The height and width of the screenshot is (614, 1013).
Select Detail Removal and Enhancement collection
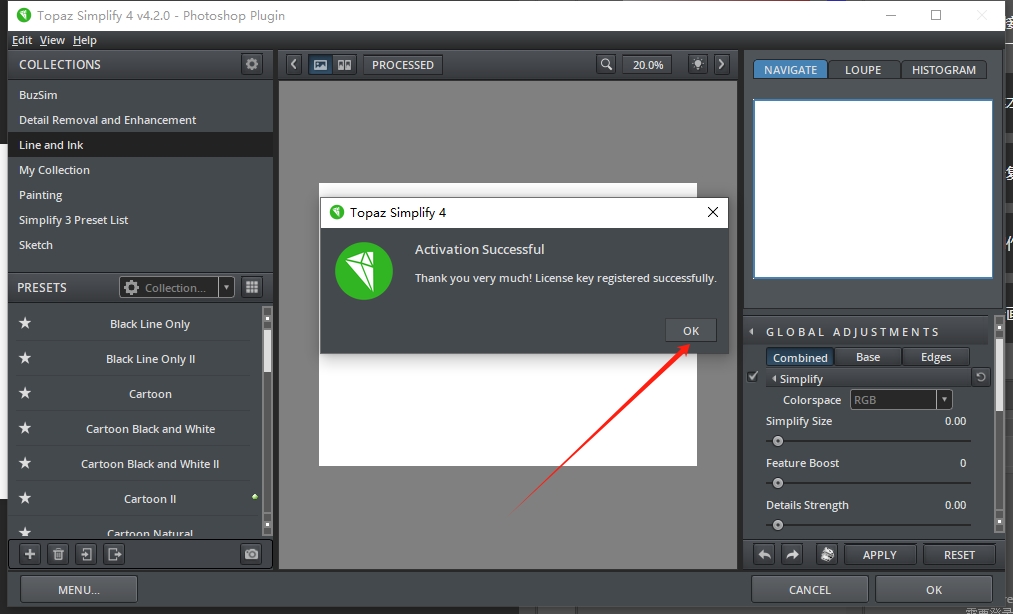140,120
